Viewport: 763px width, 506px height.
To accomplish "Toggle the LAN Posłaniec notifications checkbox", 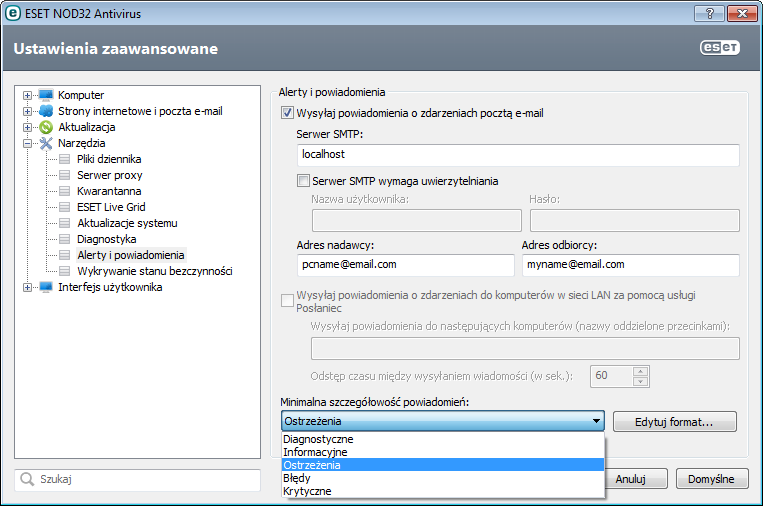I will click(287, 301).
